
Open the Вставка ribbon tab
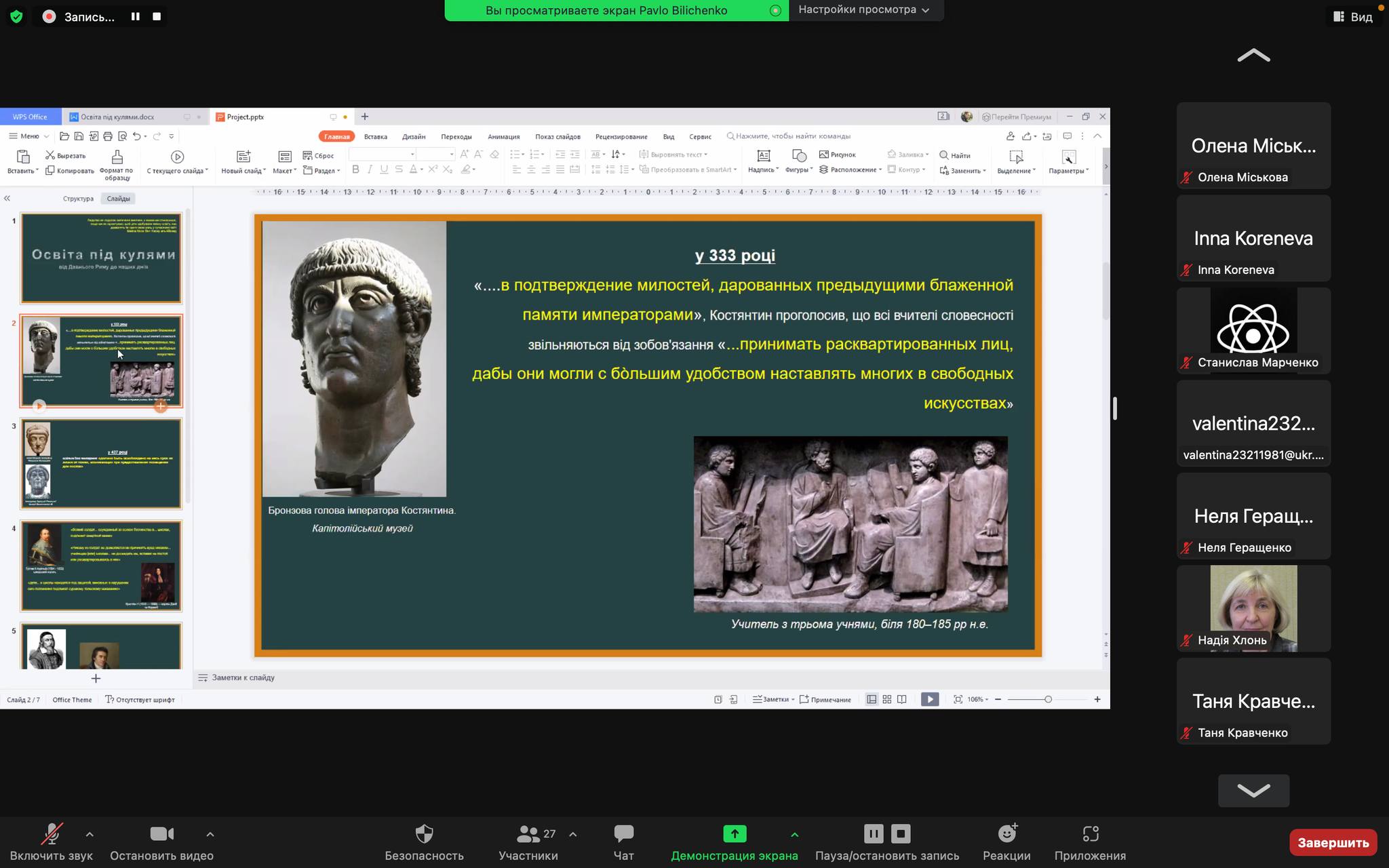pyautogui.click(x=375, y=136)
